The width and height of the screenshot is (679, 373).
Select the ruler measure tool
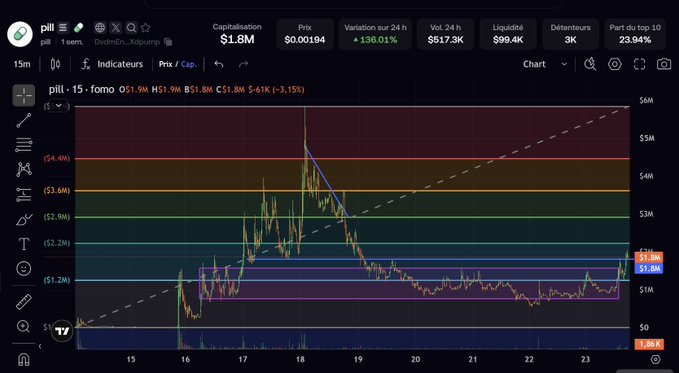coord(24,302)
